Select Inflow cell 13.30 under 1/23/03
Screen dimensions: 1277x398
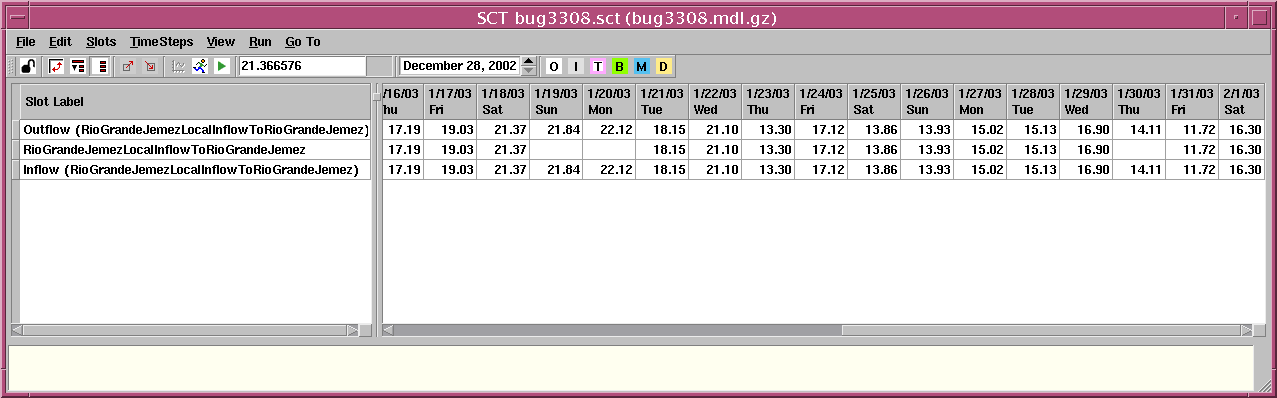768,170
